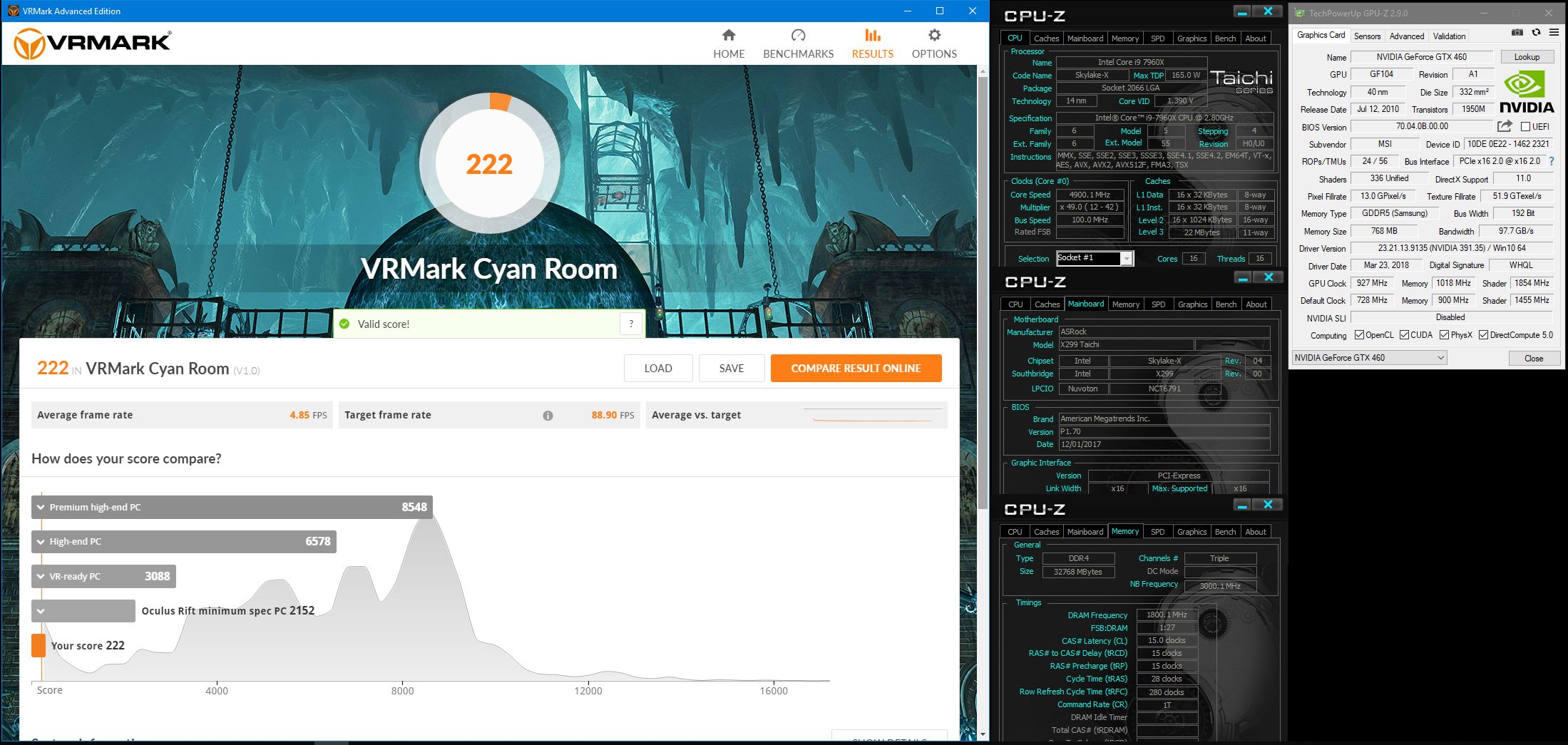Click the BIOS export arrow icon in GPU-Z
Image resolution: width=1568 pixels, height=745 pixels.
click(x=1505, y=126)
